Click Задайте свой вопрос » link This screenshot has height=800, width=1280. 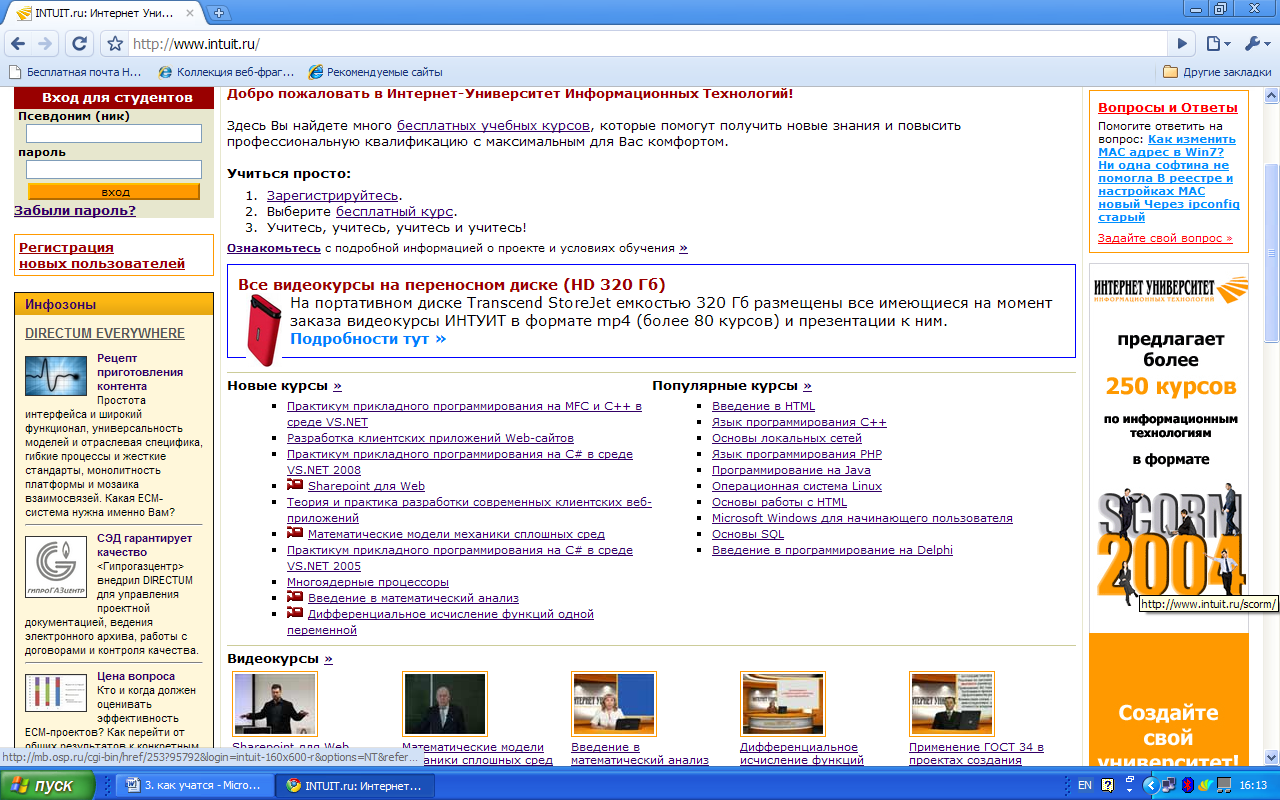tap(1165, 238)
